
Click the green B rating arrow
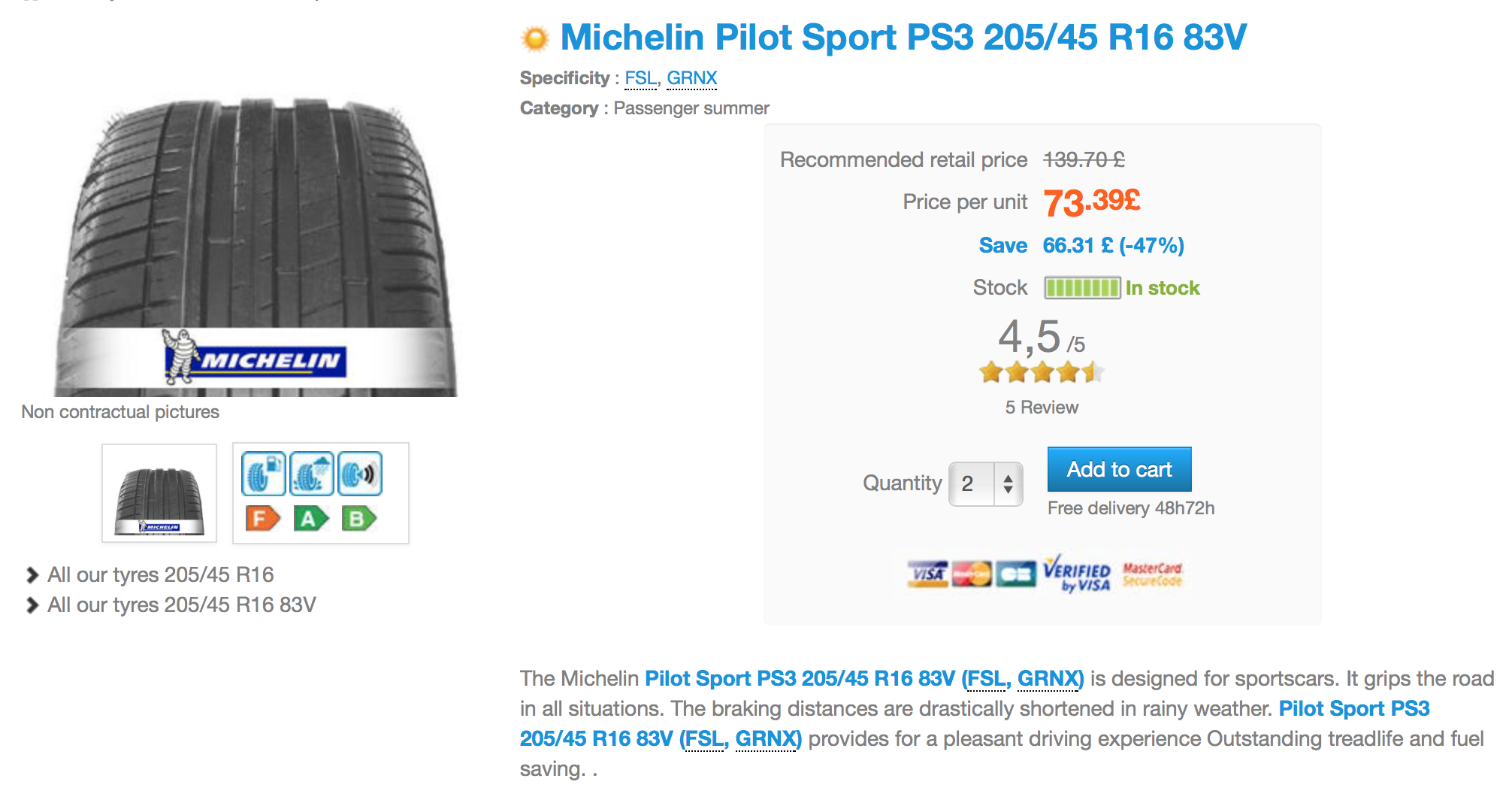tap(358, 518)
